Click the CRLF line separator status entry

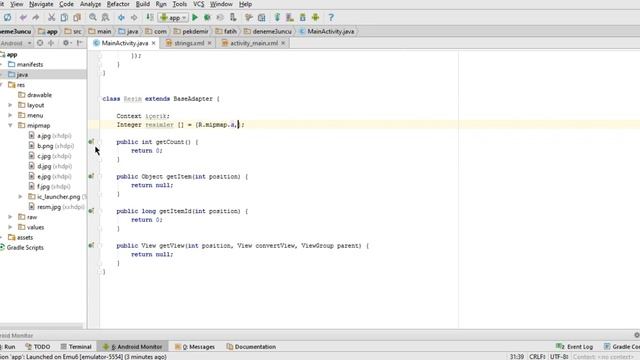tap(537, 356)
